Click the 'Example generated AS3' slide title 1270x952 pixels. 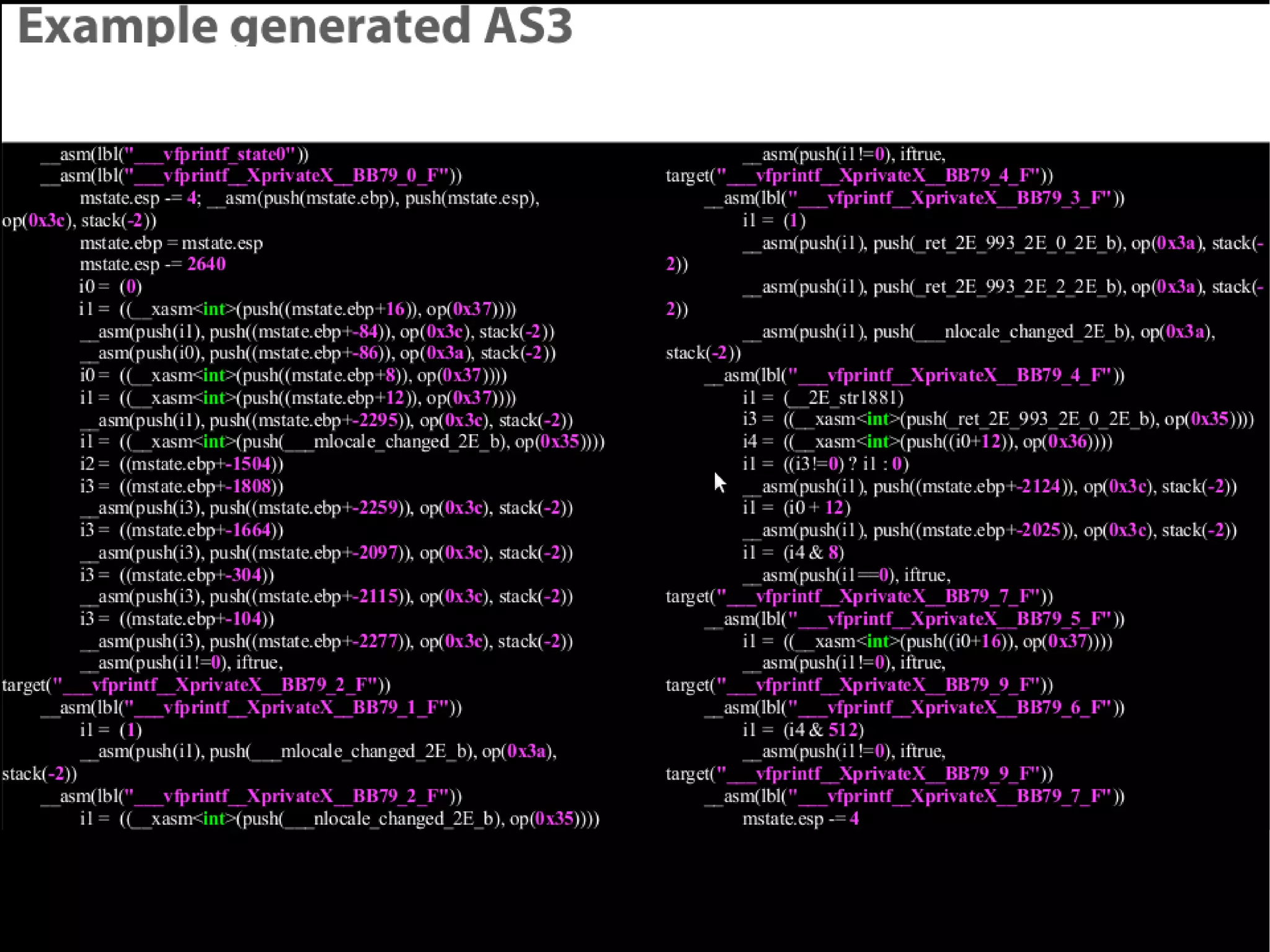pos(295,26)
